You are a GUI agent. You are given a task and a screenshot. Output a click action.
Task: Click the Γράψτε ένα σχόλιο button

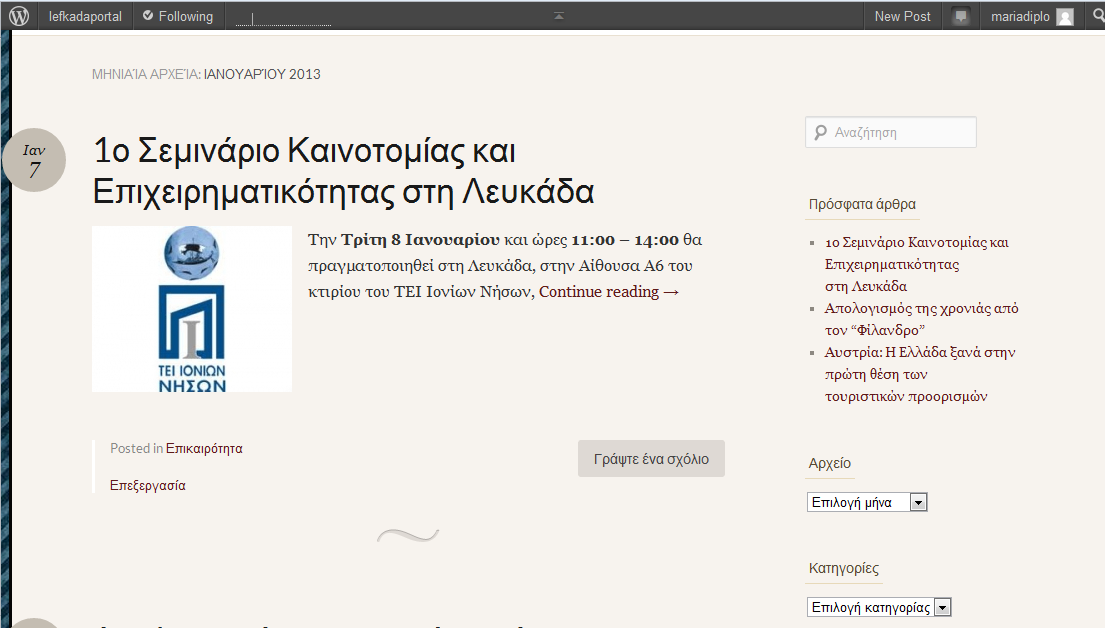[651, 459]
